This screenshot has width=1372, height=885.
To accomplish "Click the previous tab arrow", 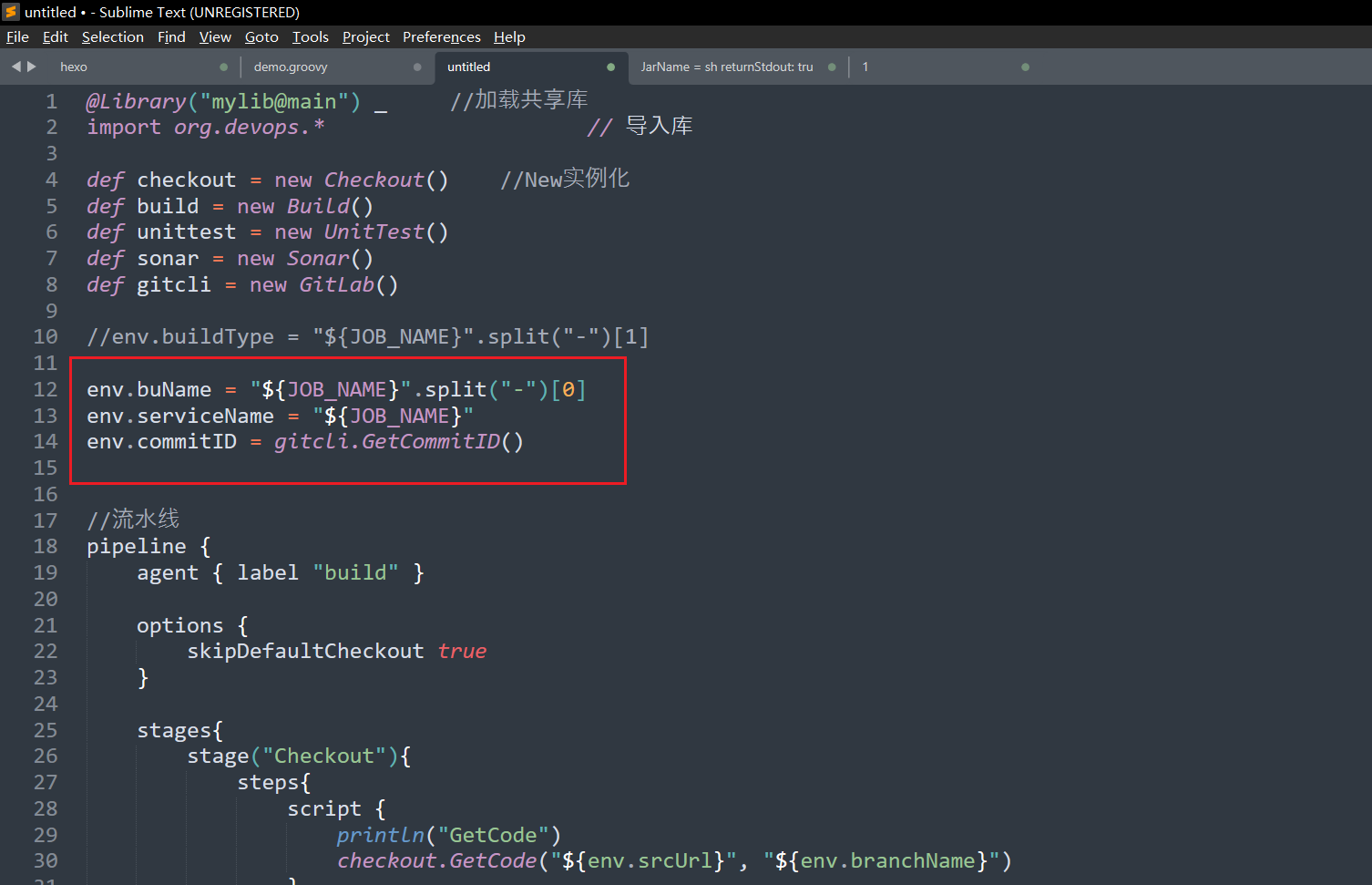I will tap(15, 67).
